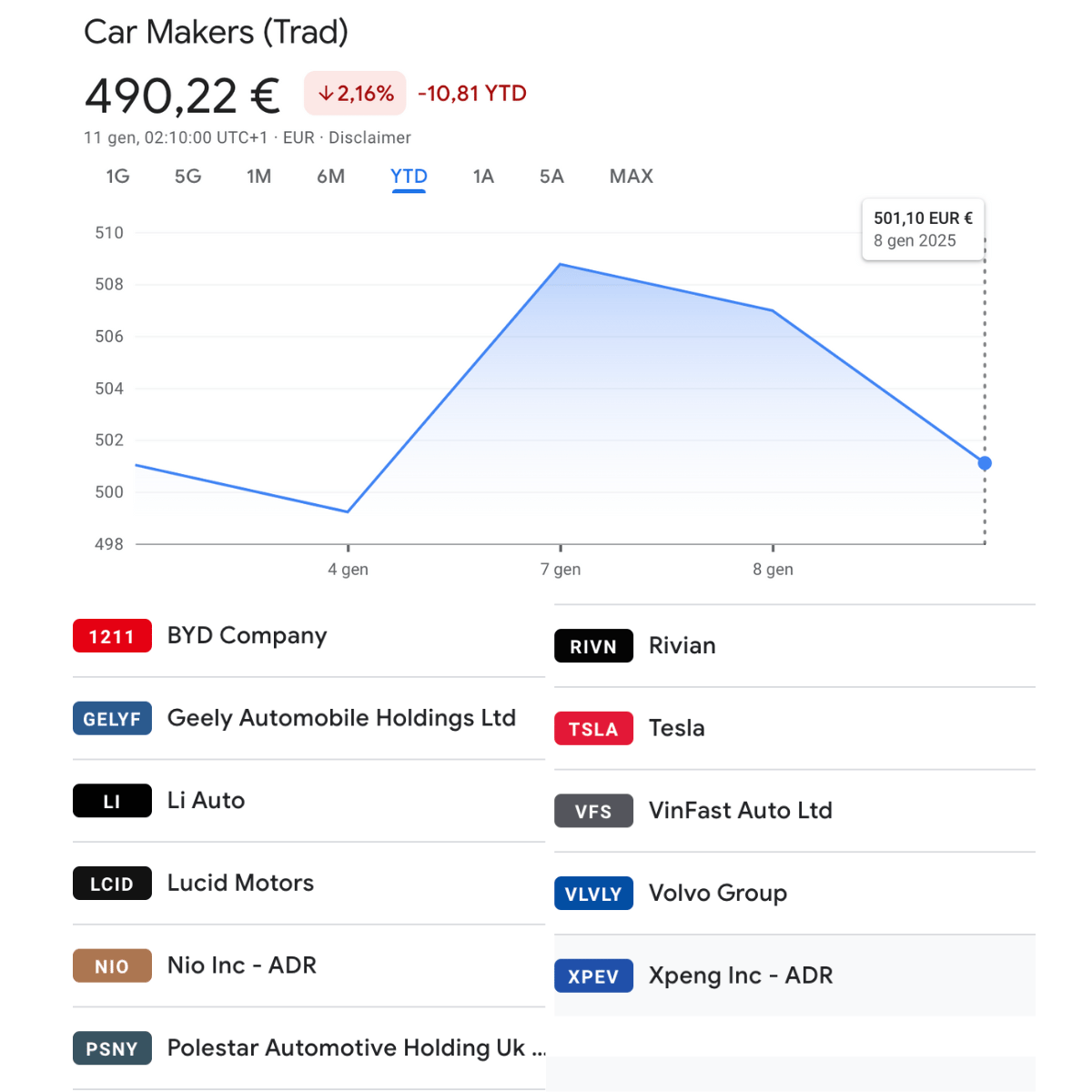The image size is (1092, 1092).
Task: Click the blue GELYF ticker badge
Action: click(112, 719)
